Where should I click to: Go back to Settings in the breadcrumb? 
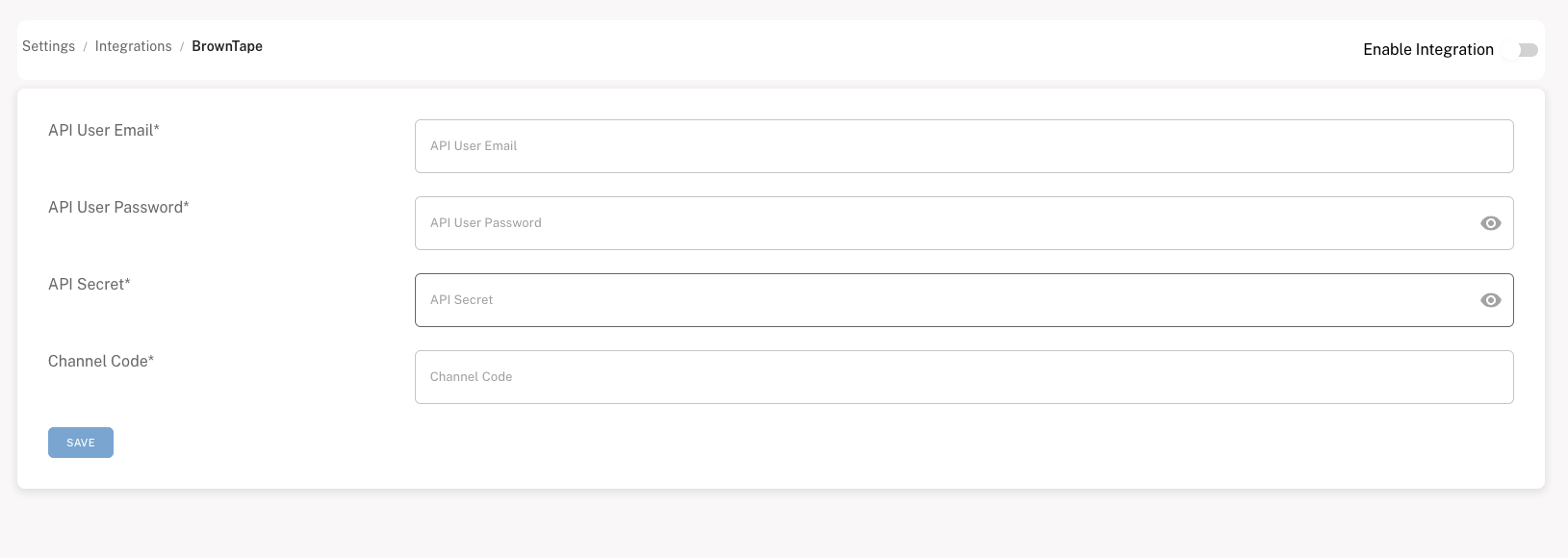point(48,46)
